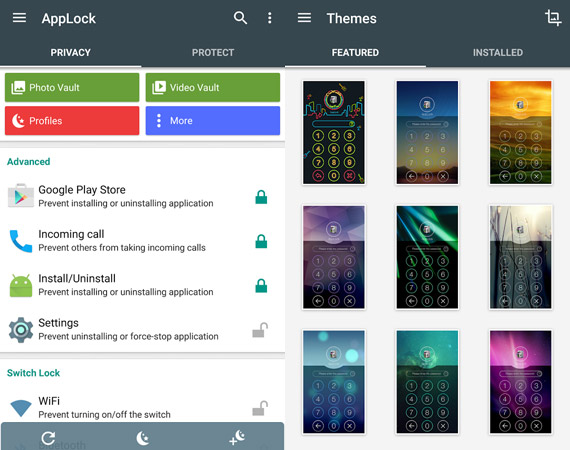Tap the refresh icon in bottom bar
570x450 pixels.
tap(48, 438)
